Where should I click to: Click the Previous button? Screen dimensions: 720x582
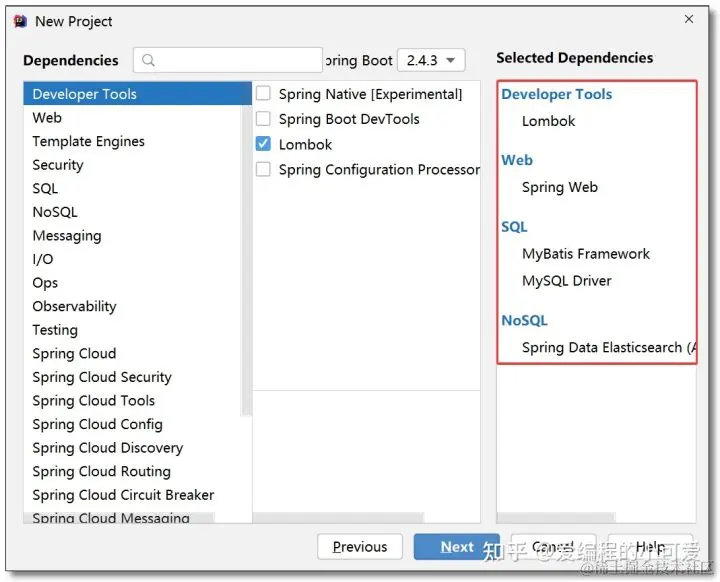360,547
